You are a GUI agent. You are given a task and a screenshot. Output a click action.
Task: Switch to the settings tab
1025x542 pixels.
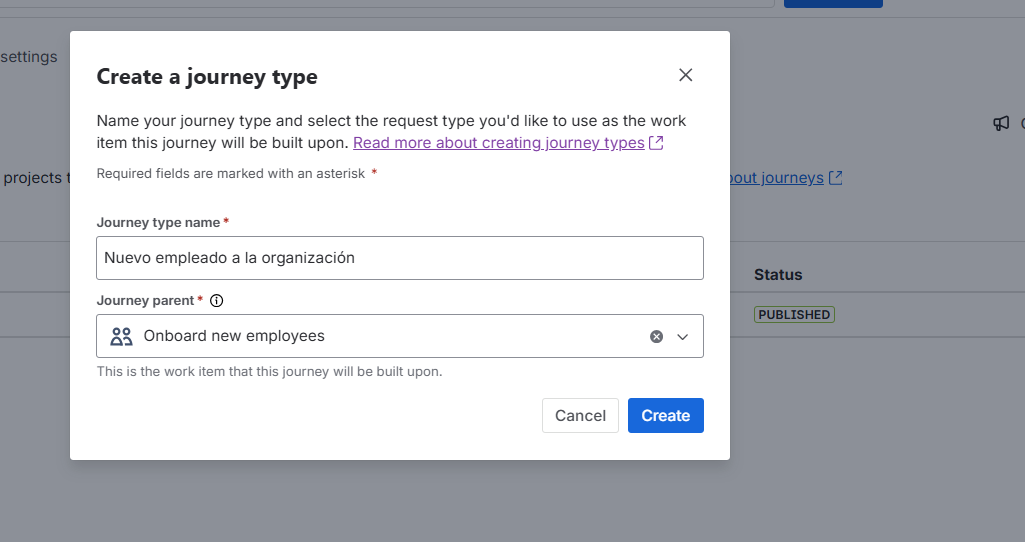pyautogui.click(x=30, y=57)
